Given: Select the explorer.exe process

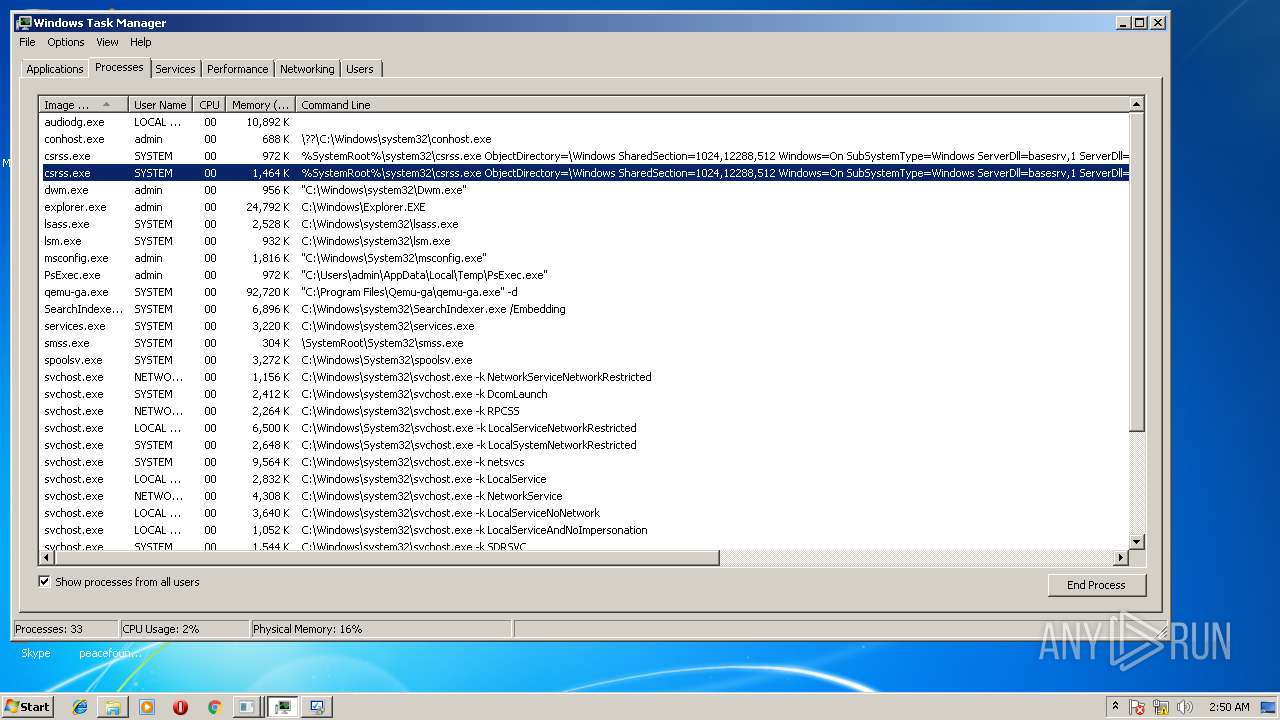Looking at the screenshot, I should pos(584,207).
